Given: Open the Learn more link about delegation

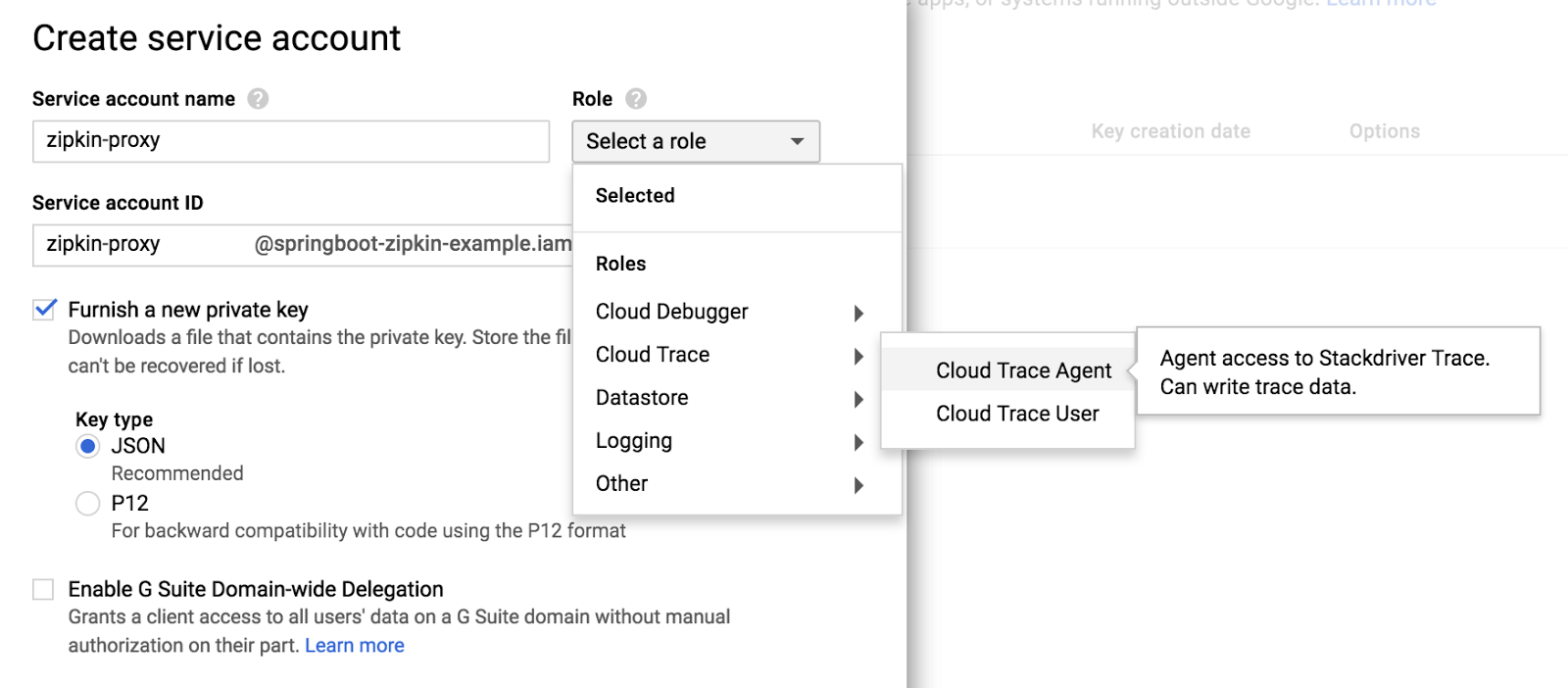Looking at the screenshot, I should point(355,645).
